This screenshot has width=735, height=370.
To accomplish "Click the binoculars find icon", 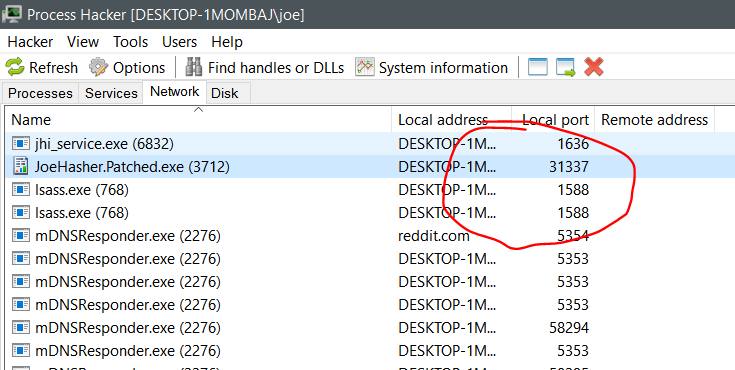I will 194,67.
